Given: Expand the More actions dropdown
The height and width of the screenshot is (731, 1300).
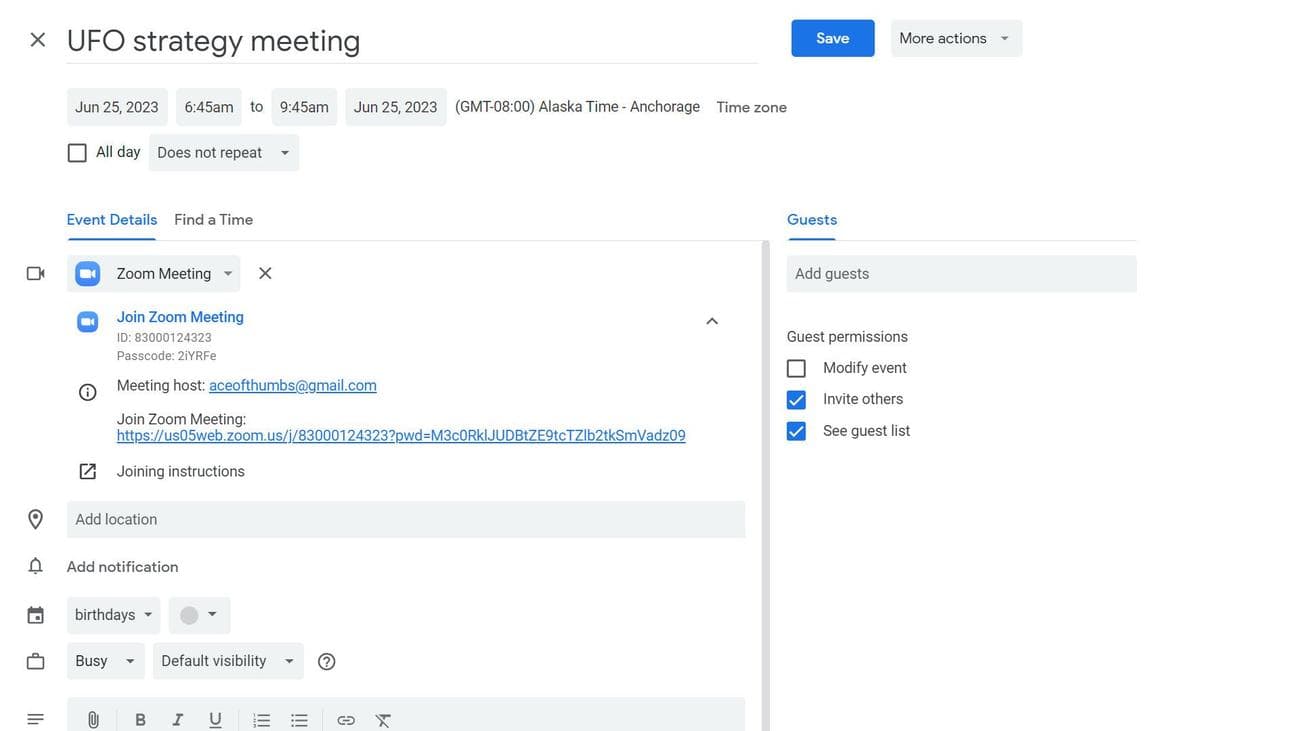Looking at the screenshot, I should pos(955,38).
